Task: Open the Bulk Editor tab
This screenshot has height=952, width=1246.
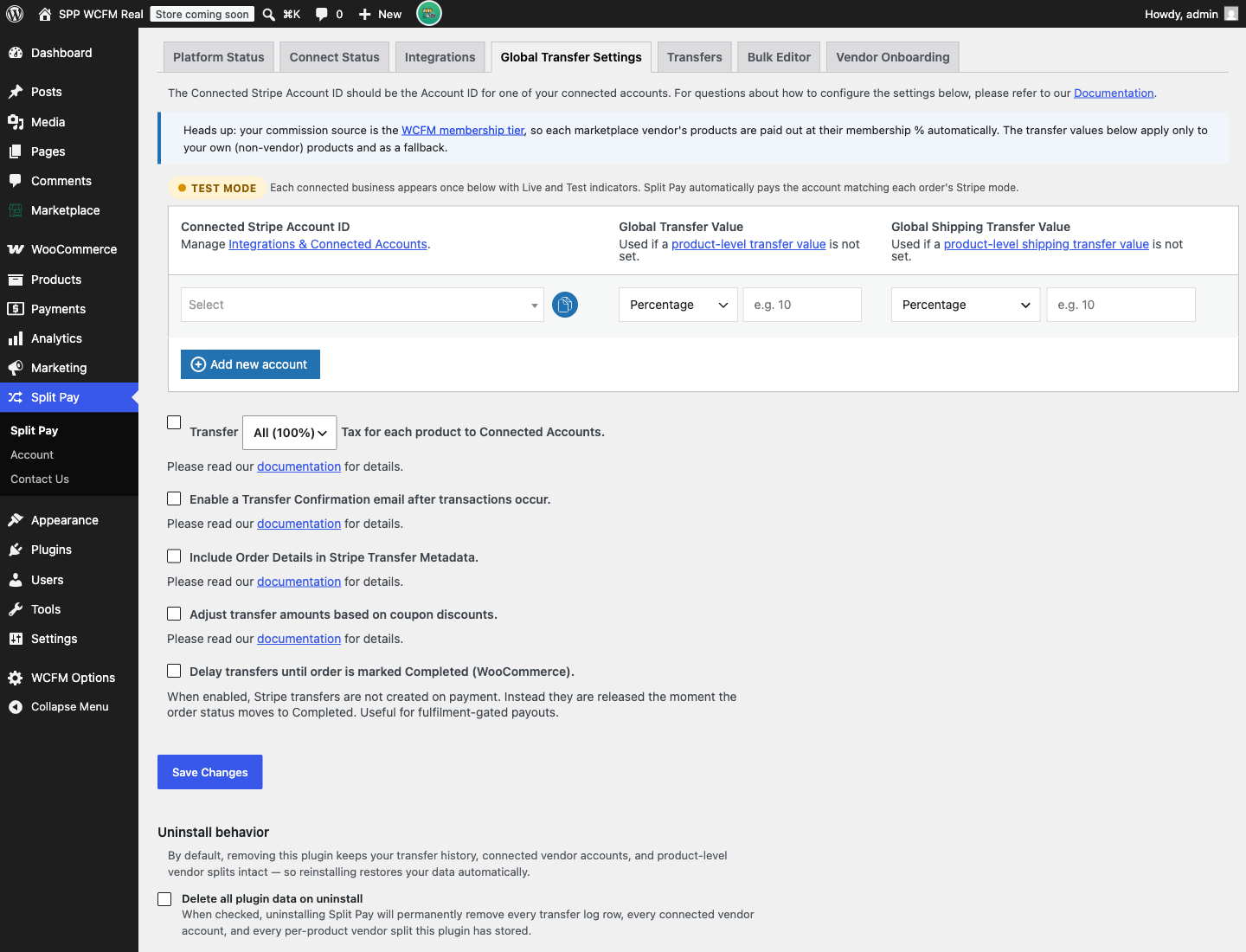Action: [779, 57]
